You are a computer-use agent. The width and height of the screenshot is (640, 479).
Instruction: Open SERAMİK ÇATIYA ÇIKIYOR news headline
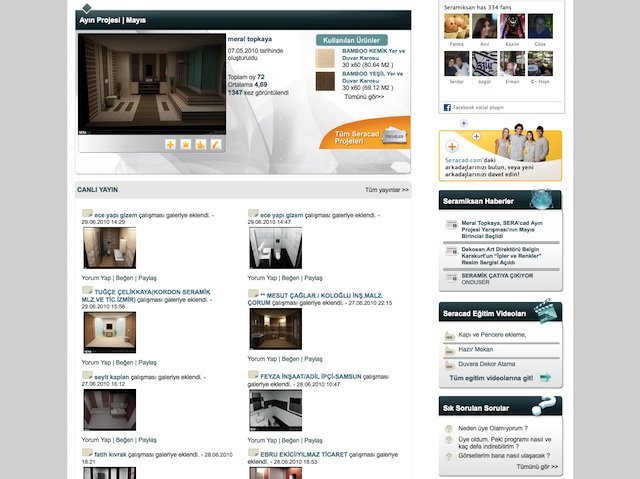(497, 276)
